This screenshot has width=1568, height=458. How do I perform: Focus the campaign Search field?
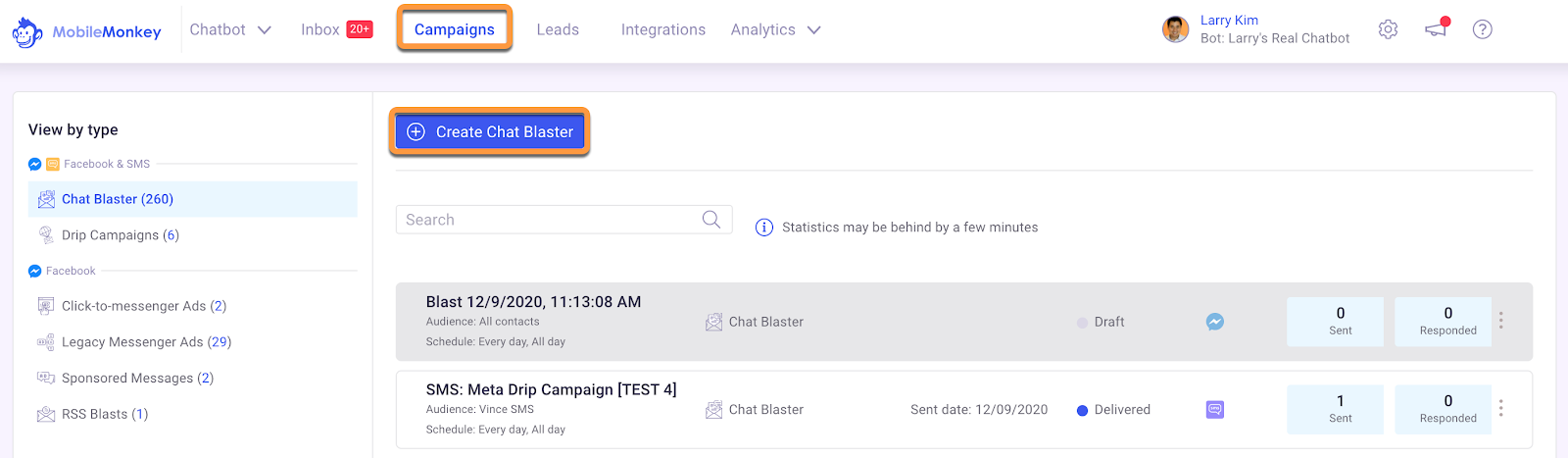[x=563, y=220]
